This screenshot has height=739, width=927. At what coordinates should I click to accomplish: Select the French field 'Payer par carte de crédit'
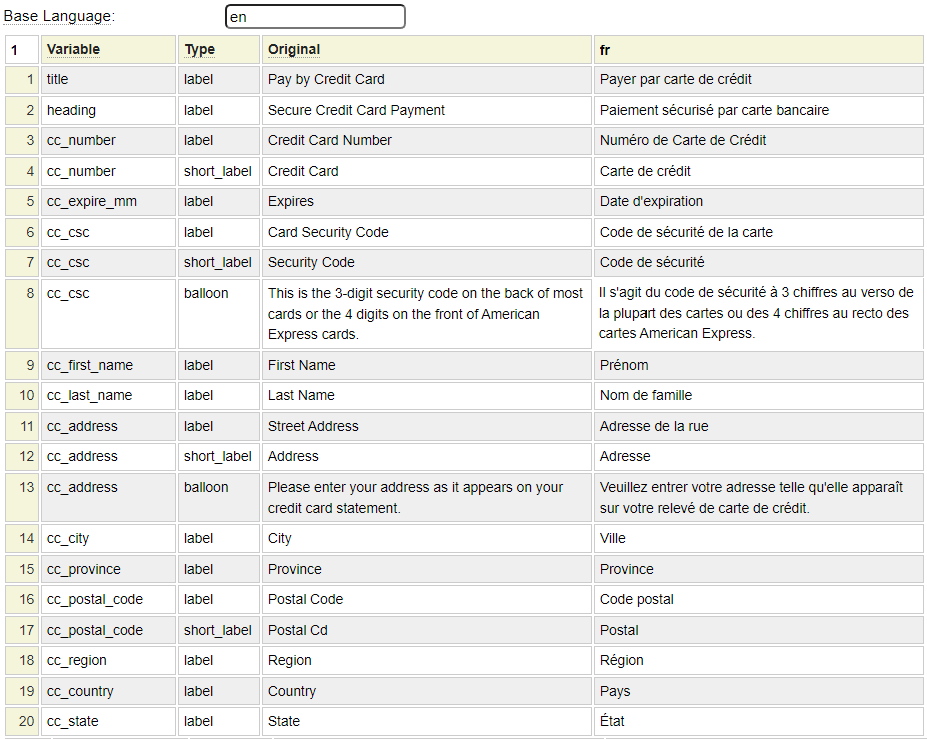click(758, 80)
